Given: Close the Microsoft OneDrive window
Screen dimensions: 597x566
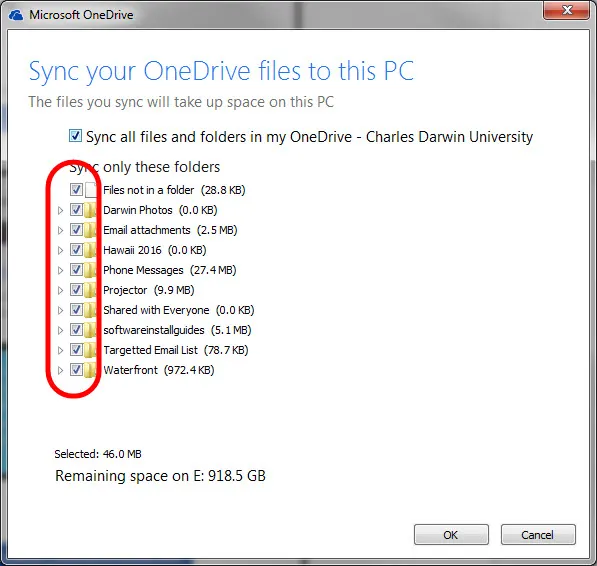Looking at the screenshot, I should [x=567, y=10].
